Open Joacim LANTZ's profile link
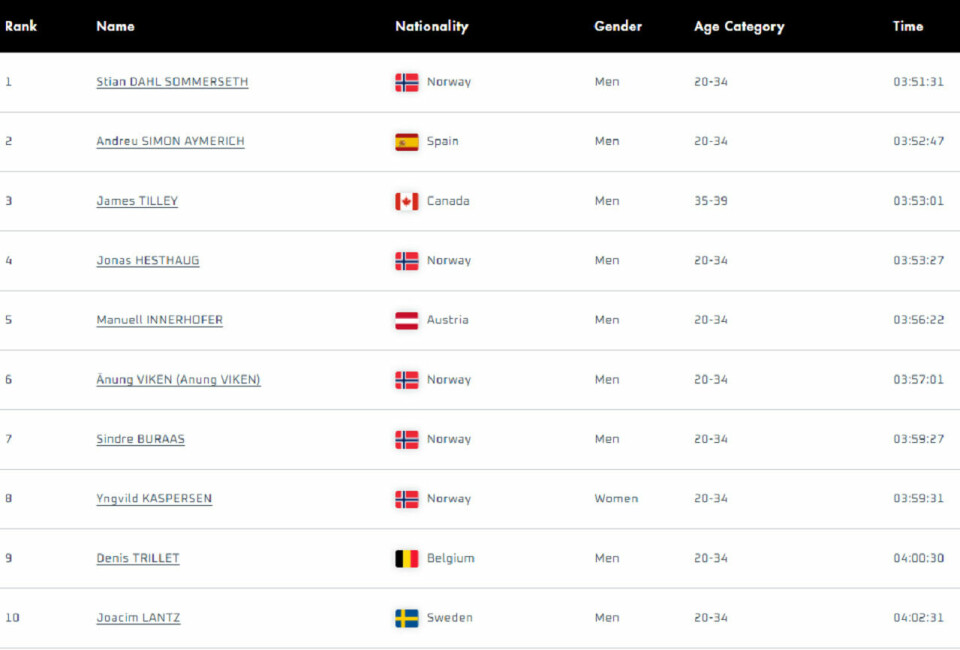This screenshot has height=650, width=960. 138,618
